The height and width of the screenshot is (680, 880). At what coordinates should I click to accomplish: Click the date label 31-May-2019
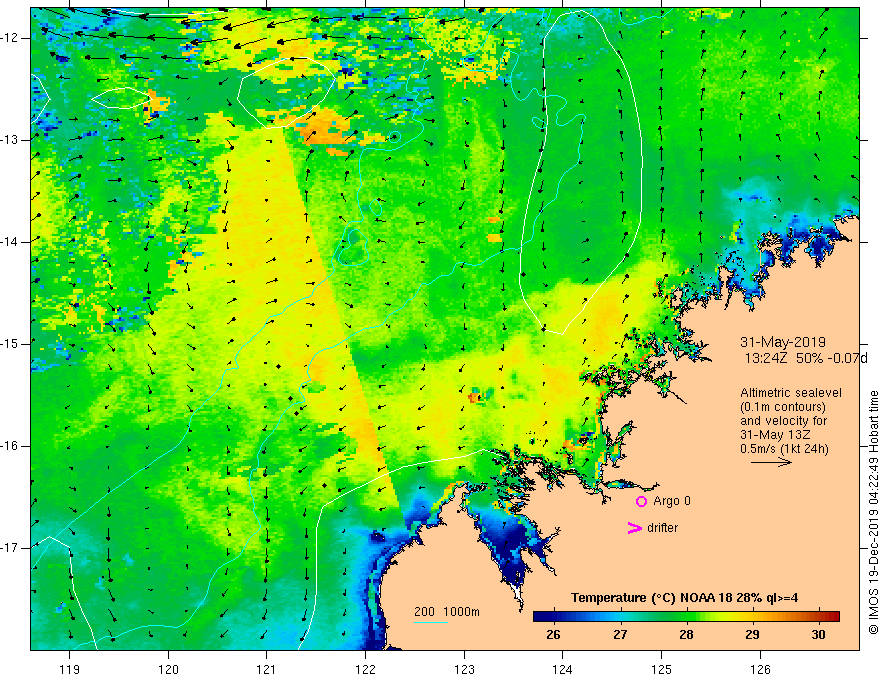coord(783,342)
